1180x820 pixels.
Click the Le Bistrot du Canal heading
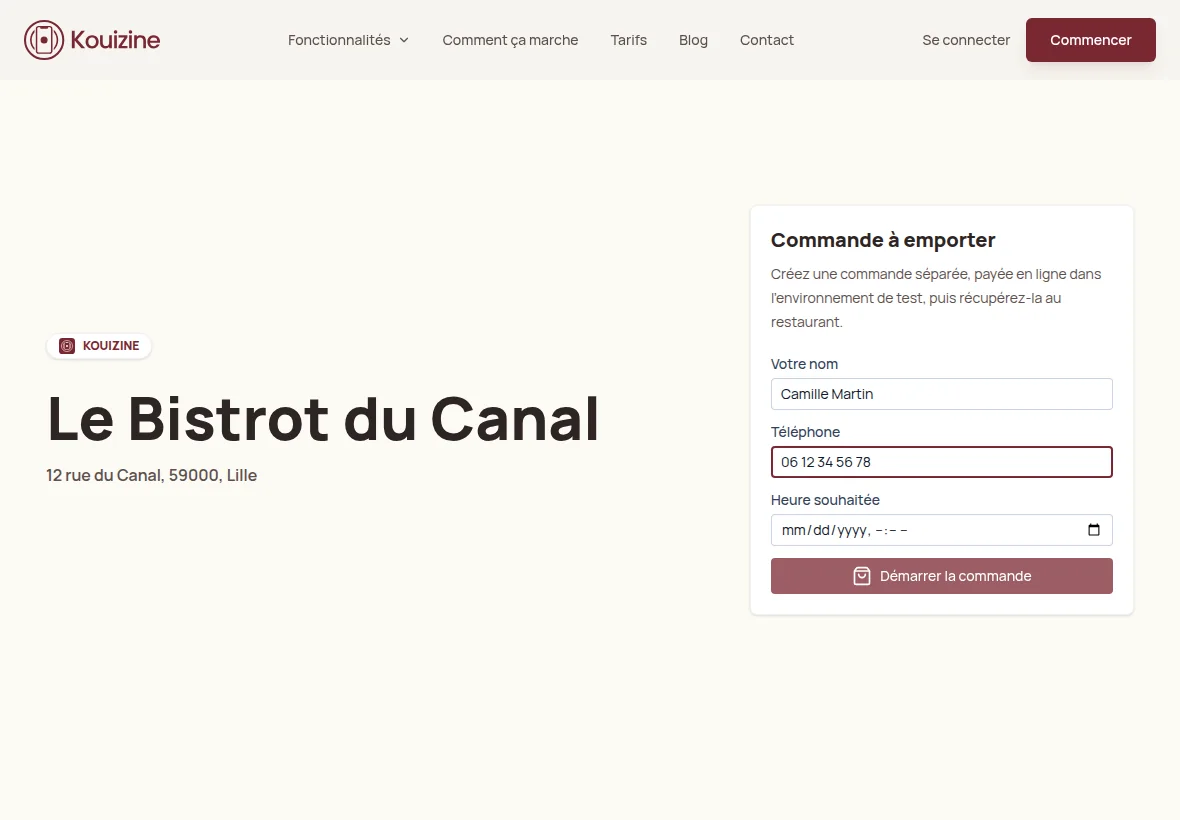click(323, 419)
